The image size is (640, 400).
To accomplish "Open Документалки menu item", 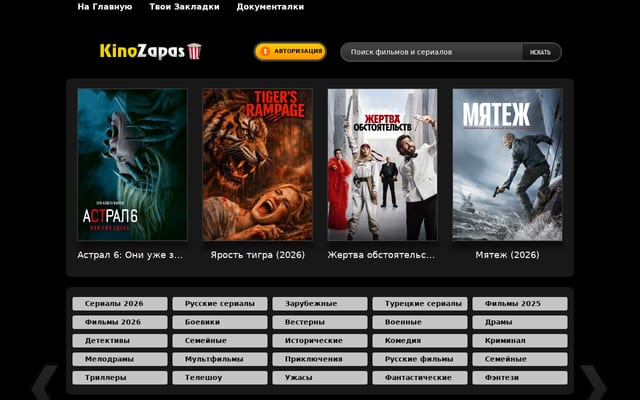I will (x=270, y=7).
